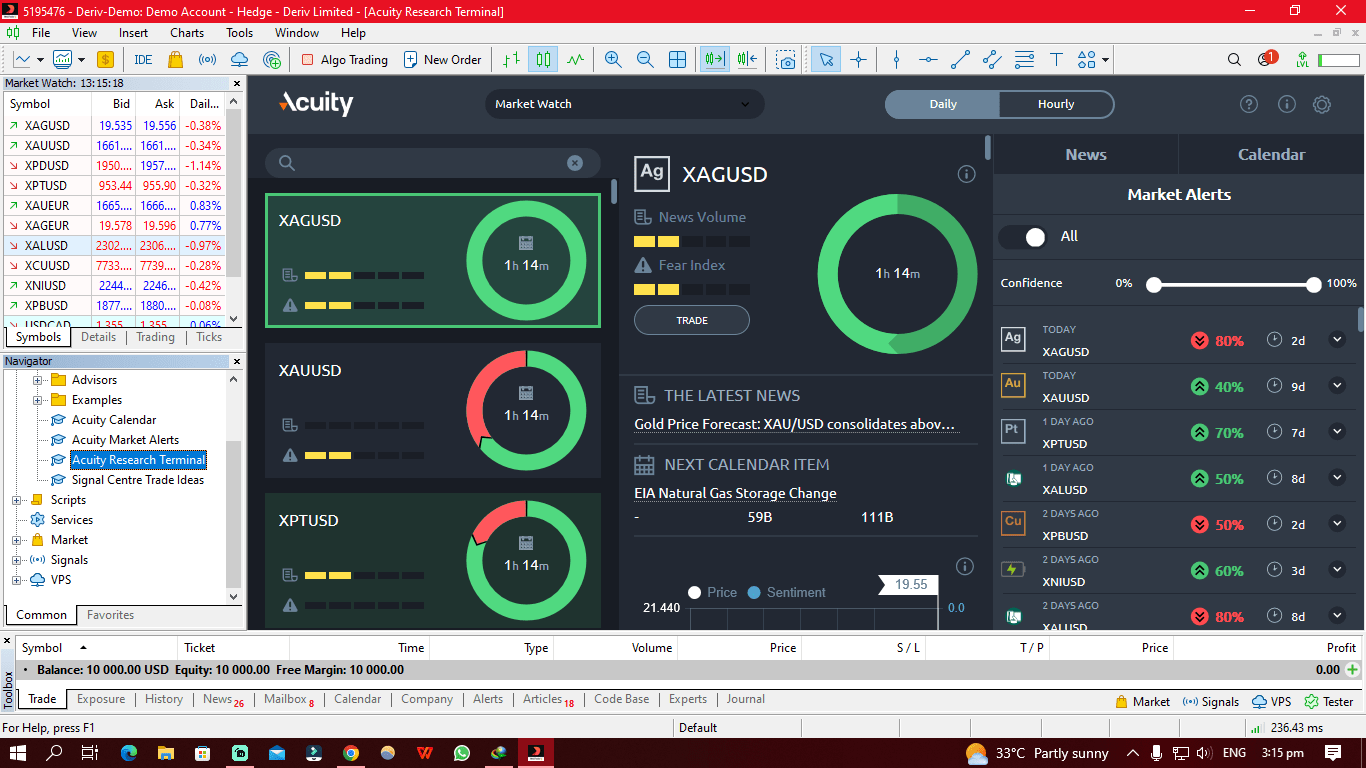This screenshot has height=768, width=1366.
Task: Zoom out on the chart
Action: click(x=645, y=60)
